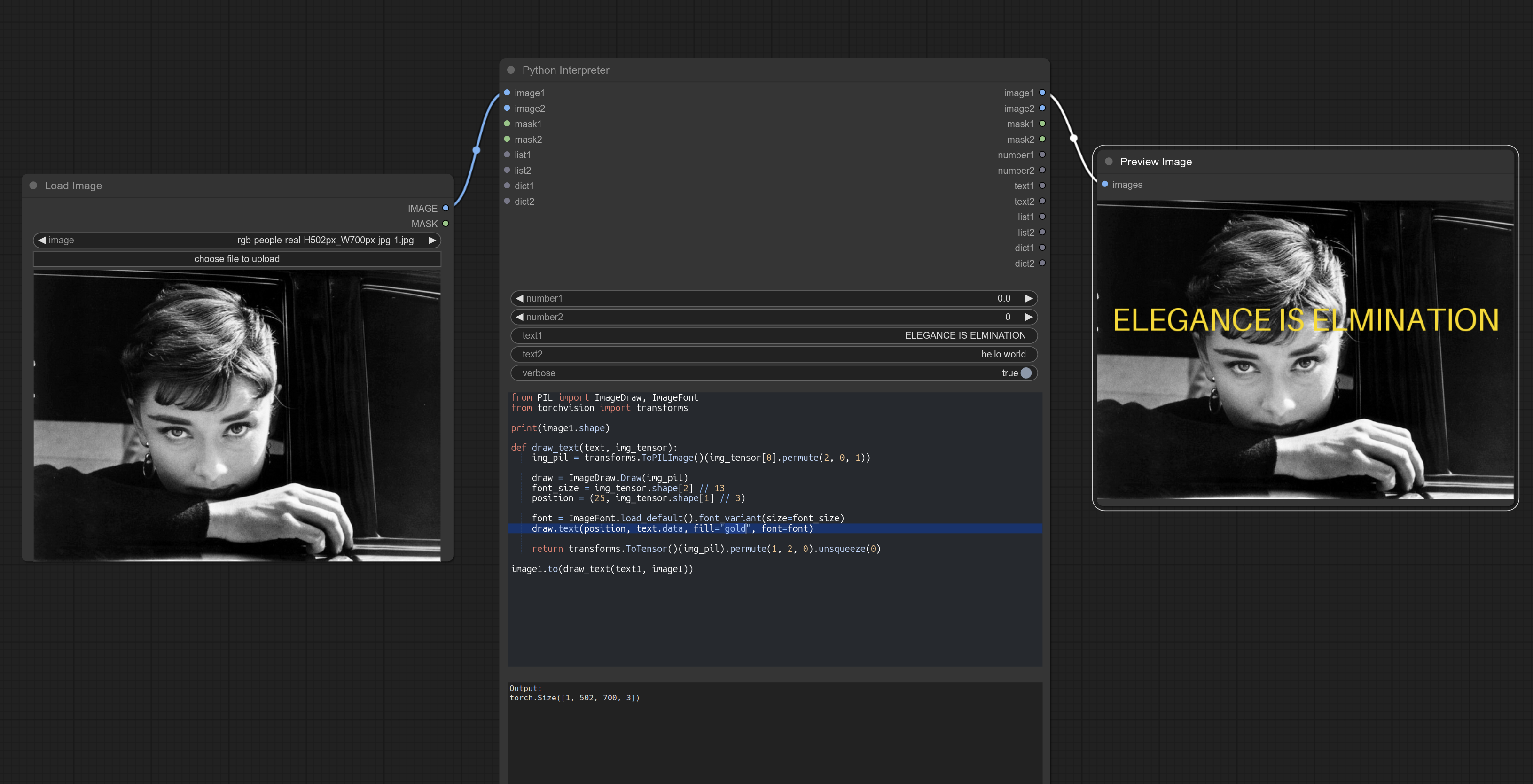Collapse the Python Interpreter node via its dot
Screen dimensions: 1533x784
pyautogui.click(x=510, y=70)
